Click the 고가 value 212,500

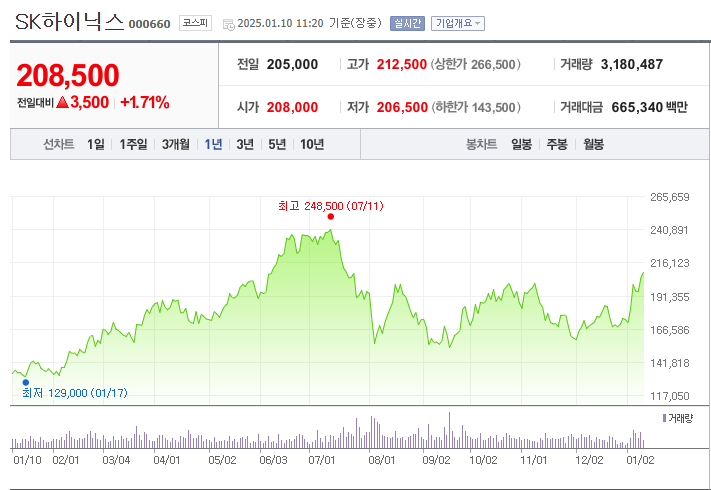coord(402,64)
